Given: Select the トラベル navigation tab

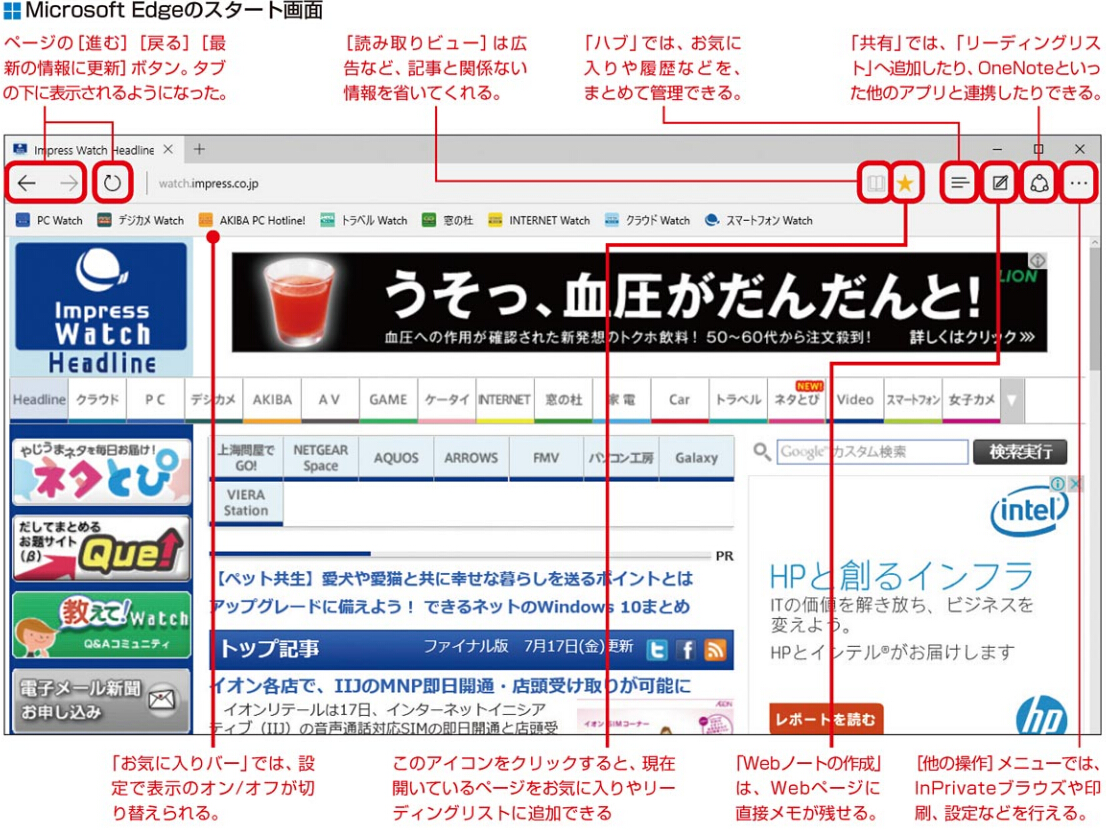Looking at the screenshot, I should pyautogui.click(x=738, y=400).
